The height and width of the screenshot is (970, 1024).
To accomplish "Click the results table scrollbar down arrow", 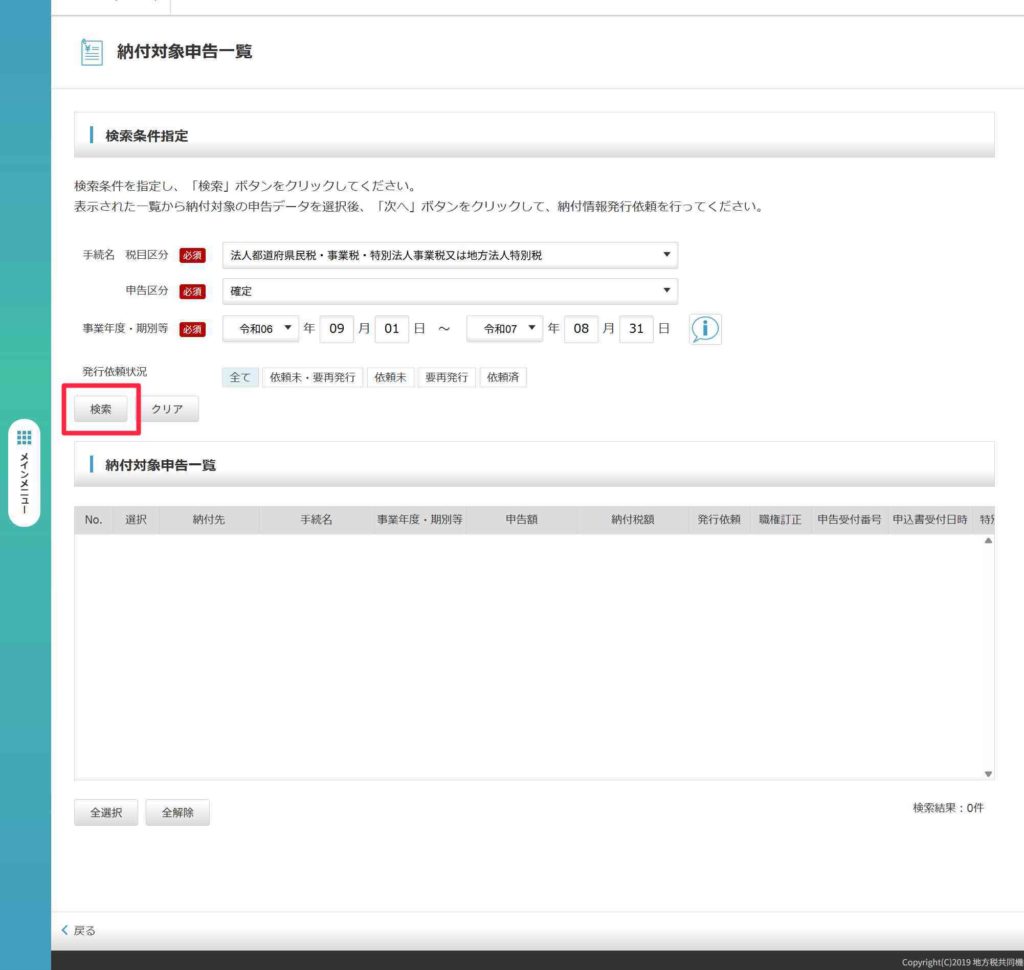I will click(x=988, y=773).
